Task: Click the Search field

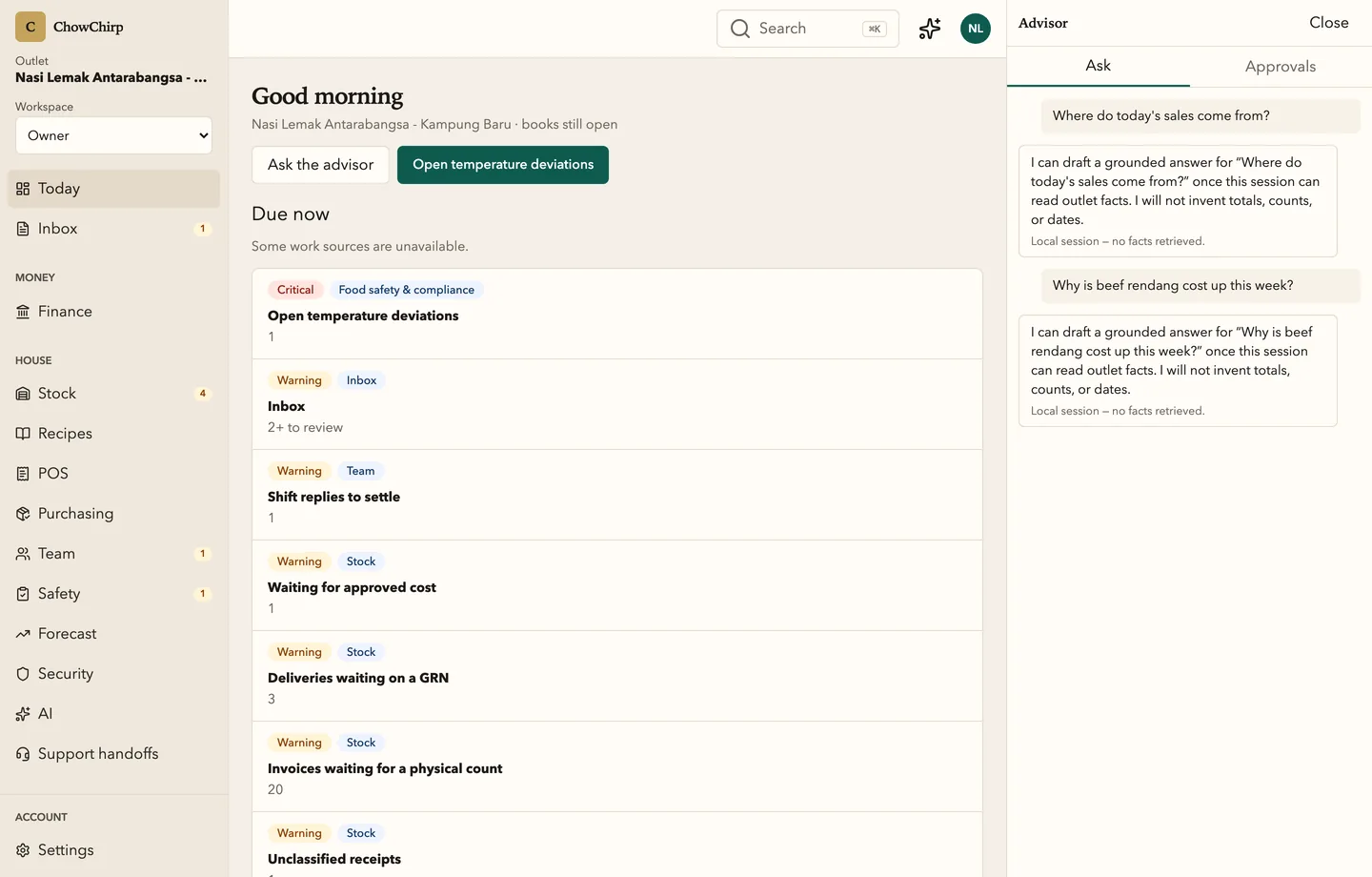Action: point(808,29)
